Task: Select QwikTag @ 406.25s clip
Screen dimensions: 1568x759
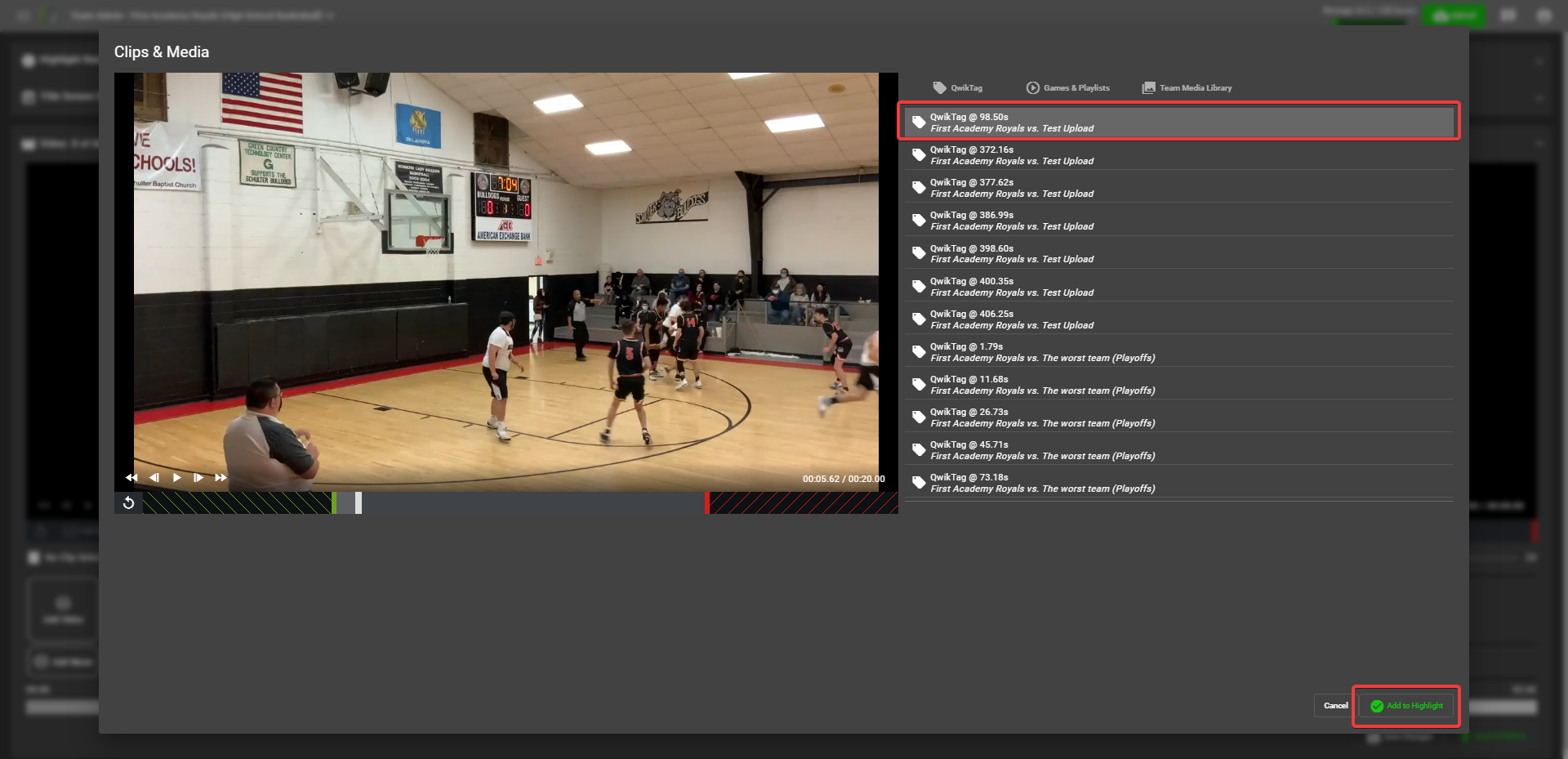Action: (1179, 319)
